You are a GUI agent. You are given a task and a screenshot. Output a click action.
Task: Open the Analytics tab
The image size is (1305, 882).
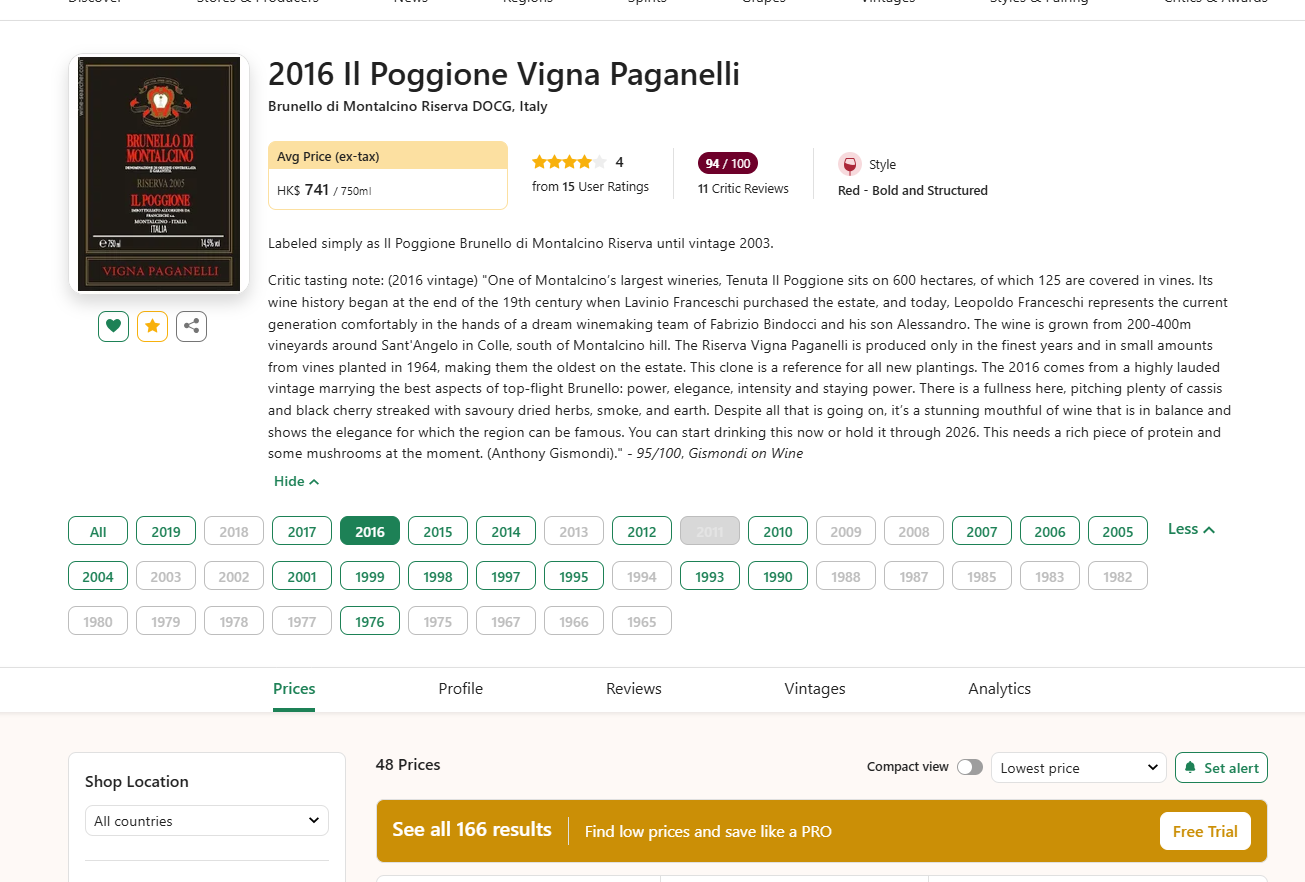[x=999, y=688]
